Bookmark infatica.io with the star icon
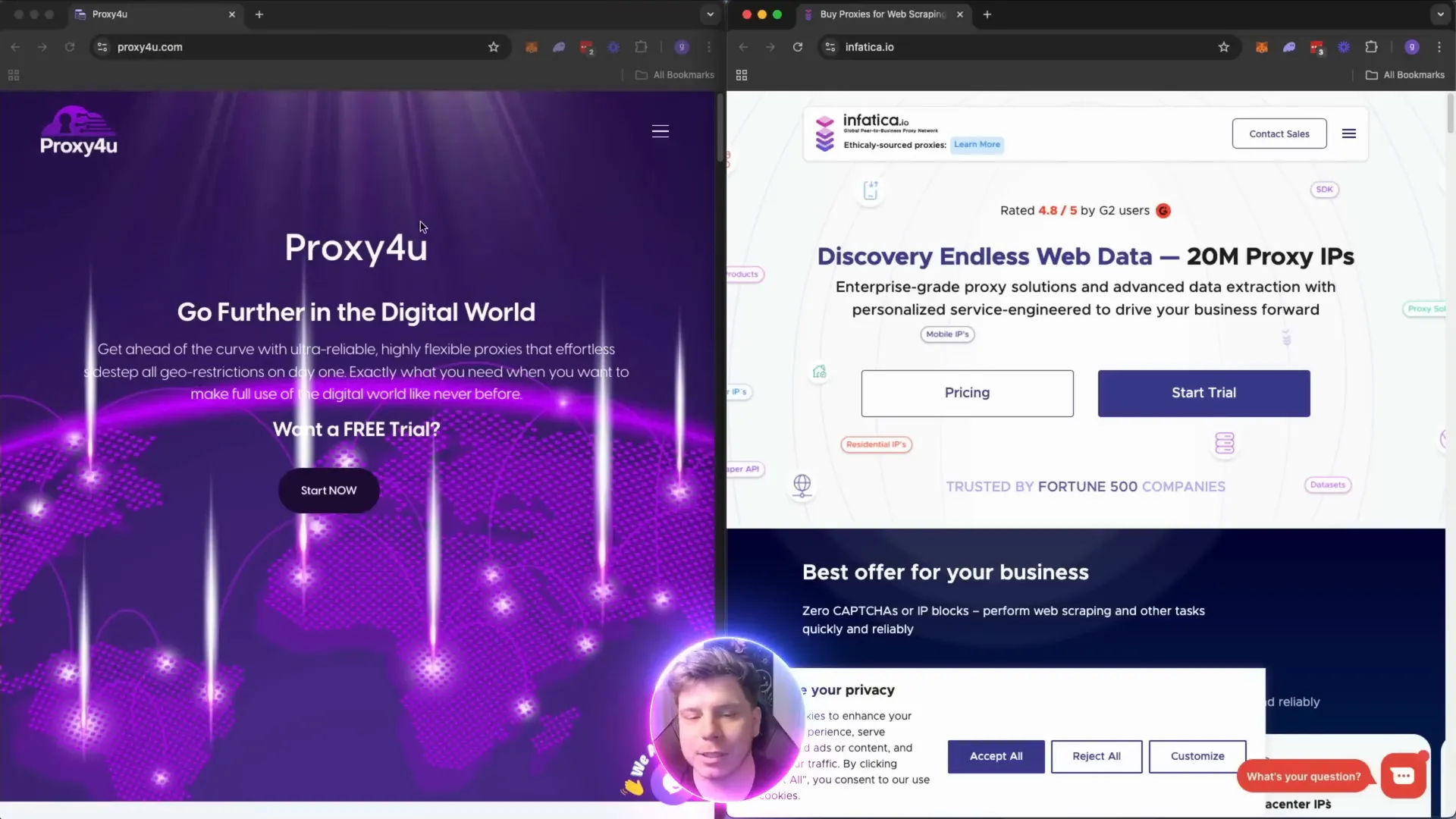 point(1224,47)
